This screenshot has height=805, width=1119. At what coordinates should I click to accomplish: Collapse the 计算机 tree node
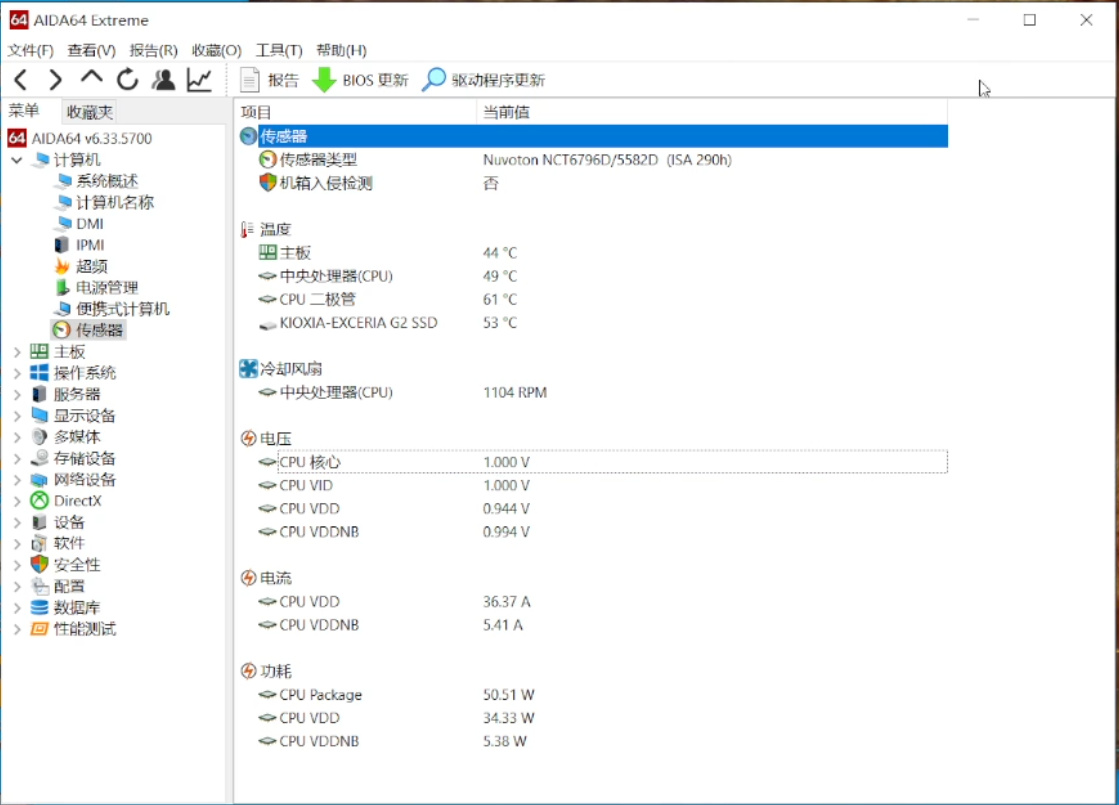click(17, 160)
